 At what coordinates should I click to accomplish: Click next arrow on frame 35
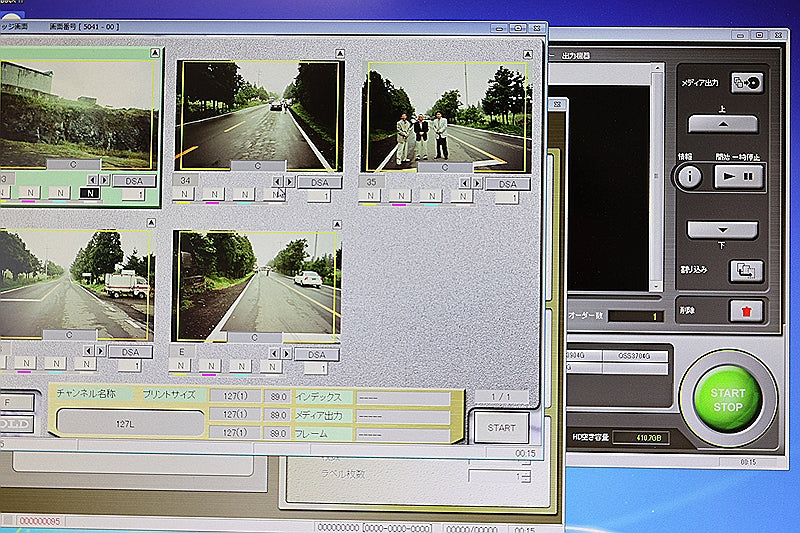coord(477,183)
